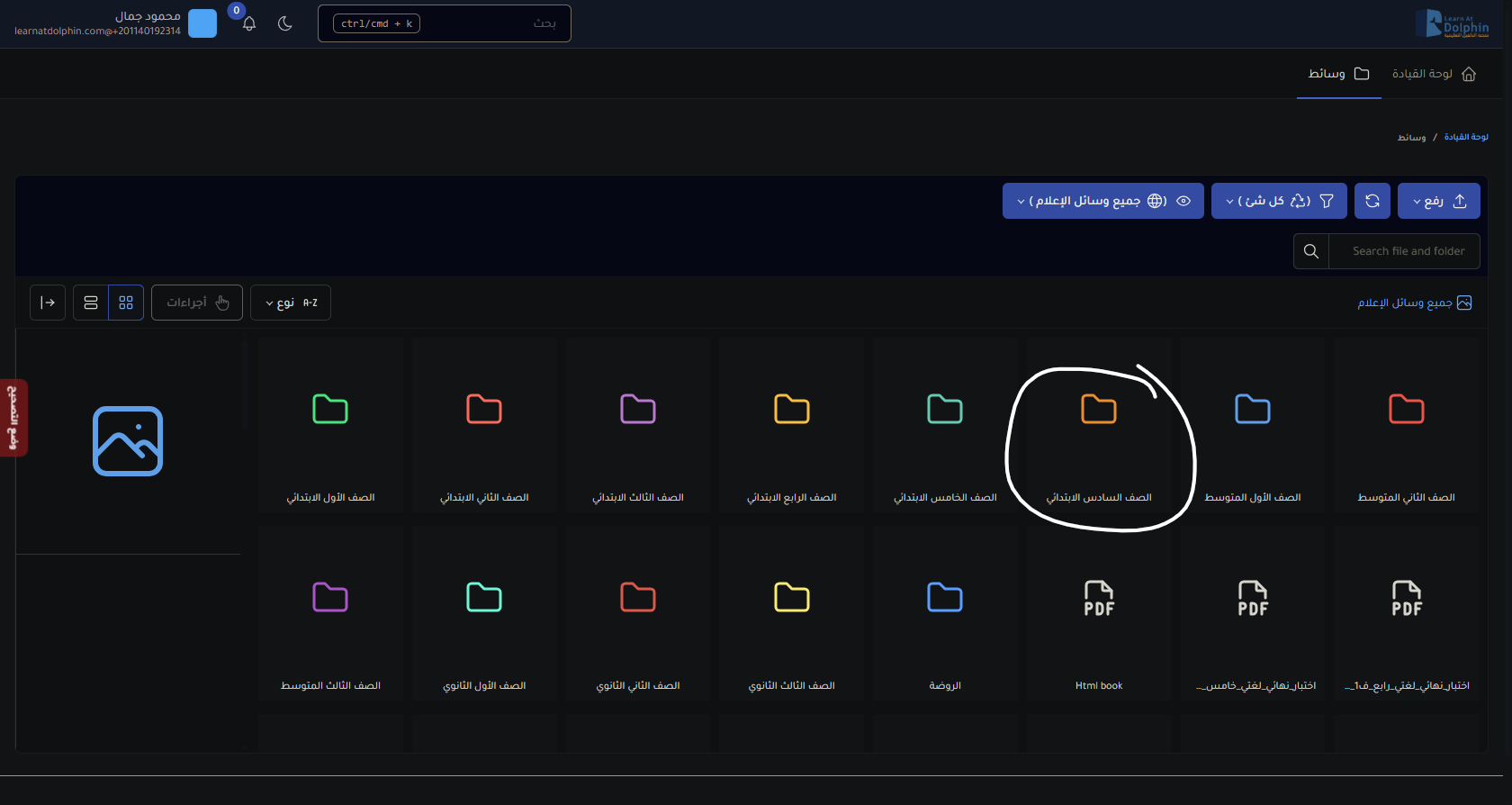This screenshot has height=805, width=1512.
Task: Open the وسائط tab
Action: click(1338, 74)
